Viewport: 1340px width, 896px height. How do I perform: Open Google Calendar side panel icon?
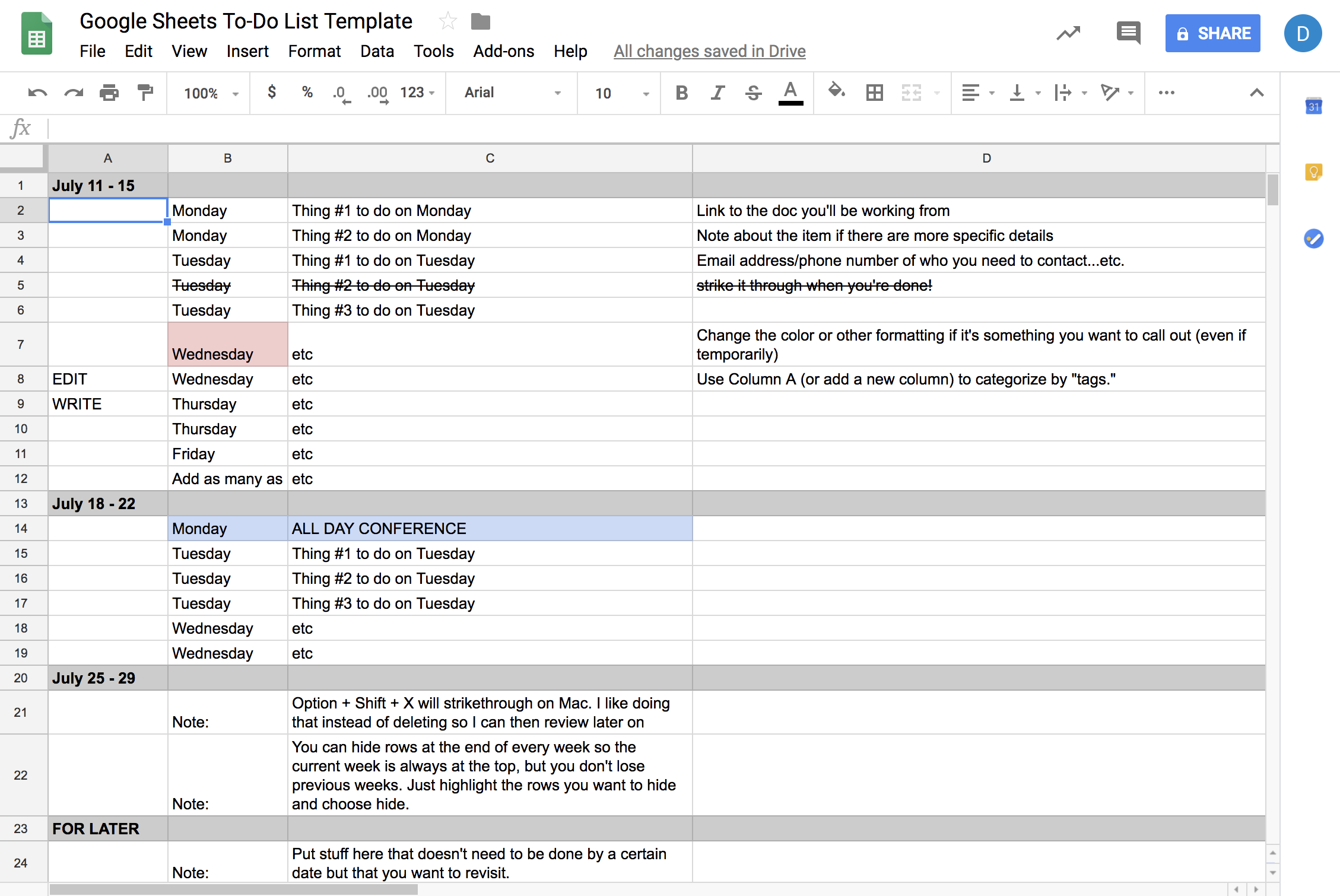(x=1313, y=107)
